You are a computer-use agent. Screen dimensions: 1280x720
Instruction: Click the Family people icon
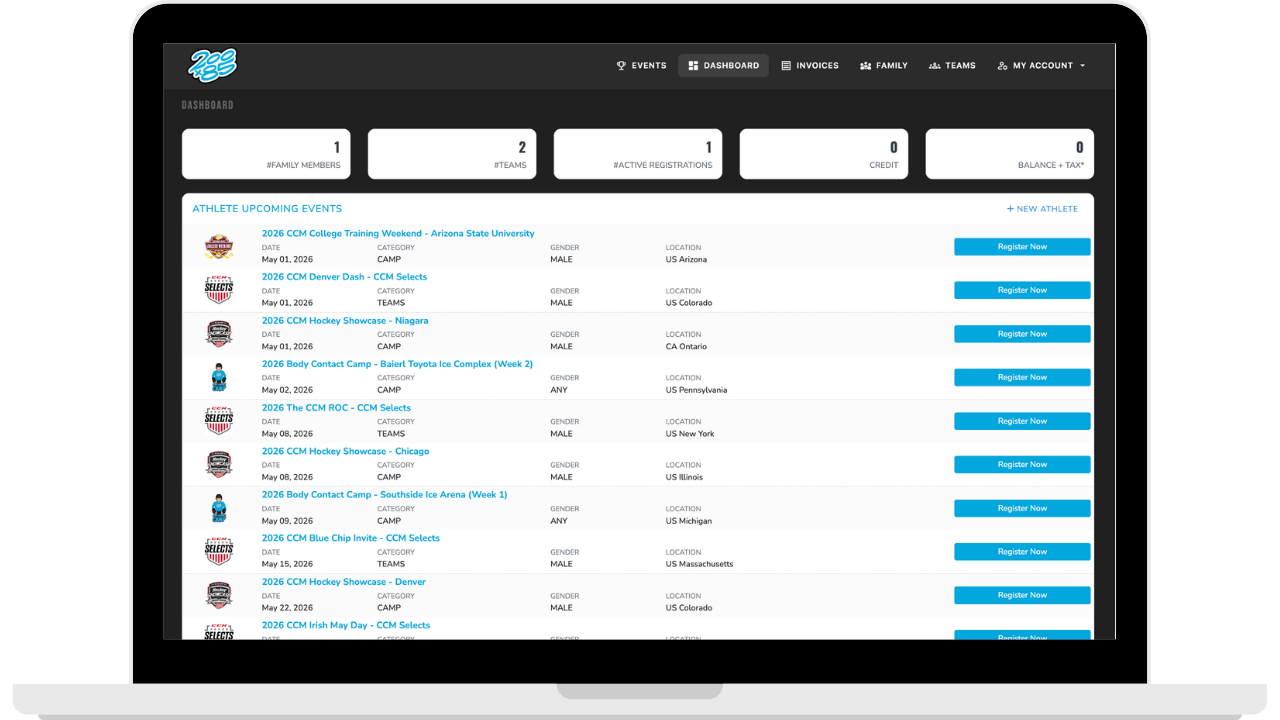tap(865, 66)
